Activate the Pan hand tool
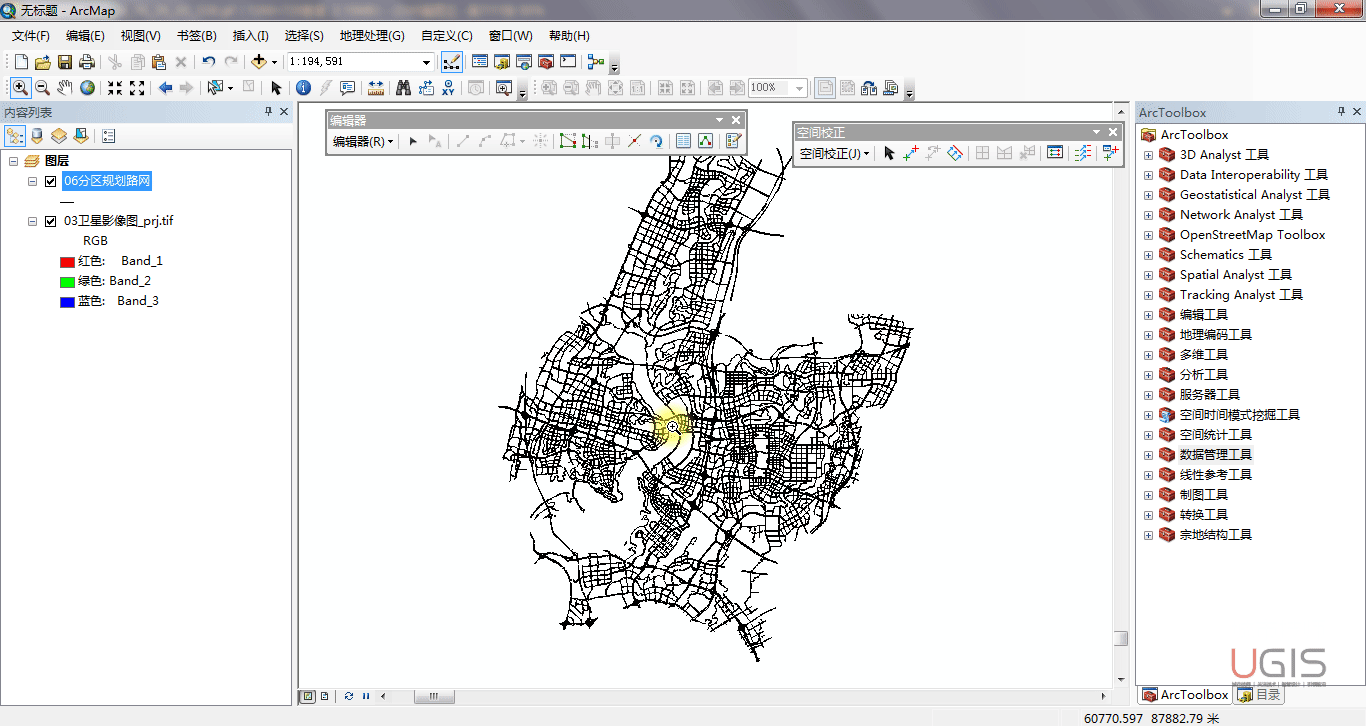Viewport: 1366px width, 726px height. click(x=65, y=88)
